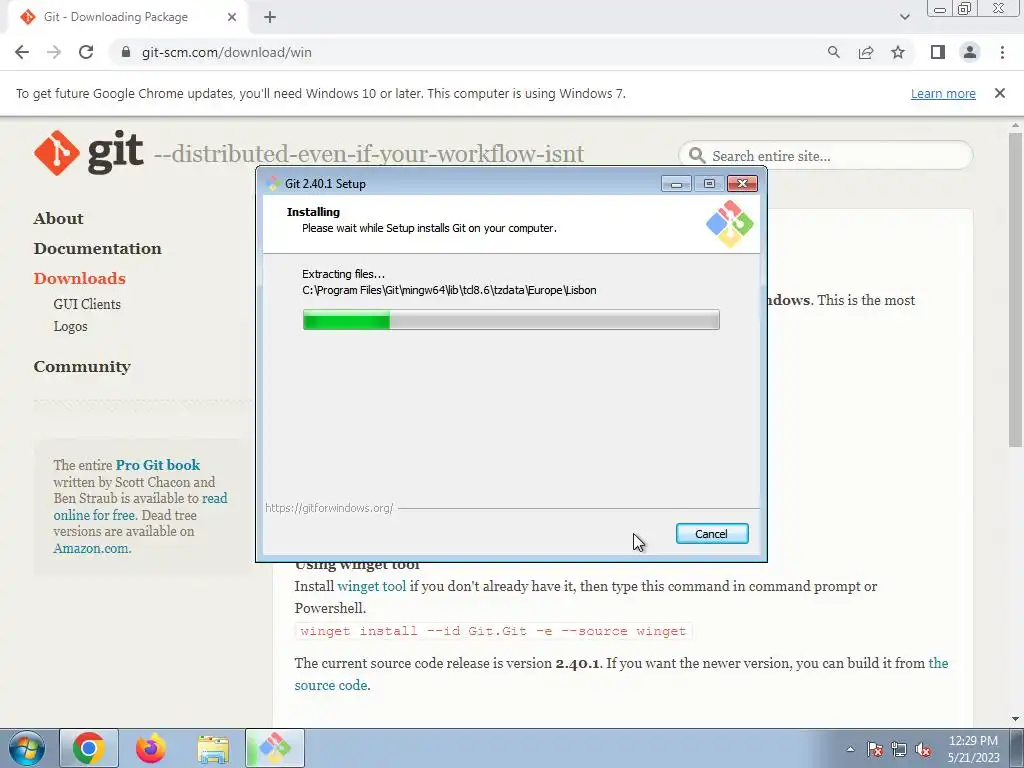The height and width of the screenshot is (768, 1024).
Task: Click the share page icon
Action: (866, 52)
